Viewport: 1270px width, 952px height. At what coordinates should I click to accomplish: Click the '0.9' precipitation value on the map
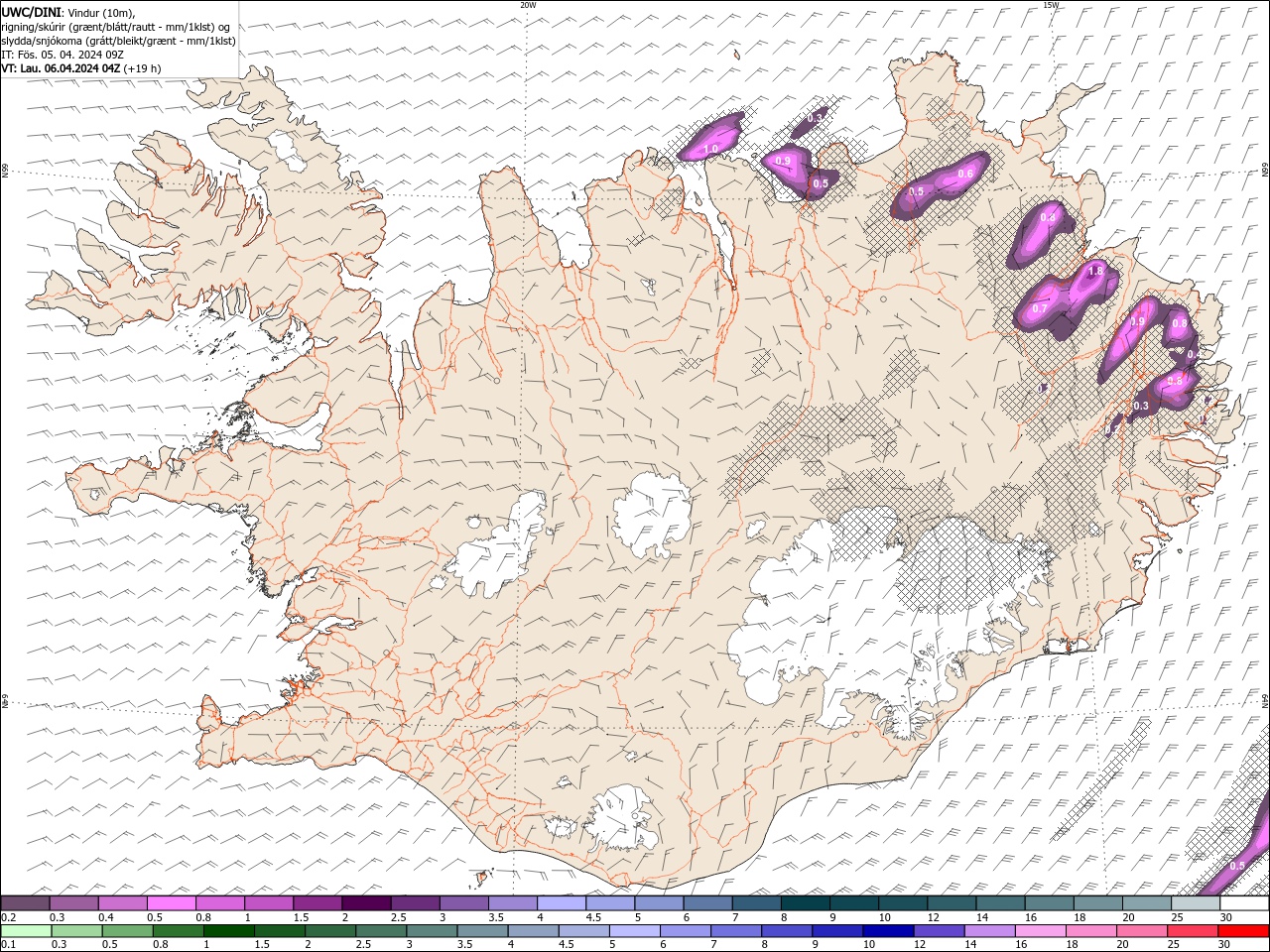click(x=783, y=162)
